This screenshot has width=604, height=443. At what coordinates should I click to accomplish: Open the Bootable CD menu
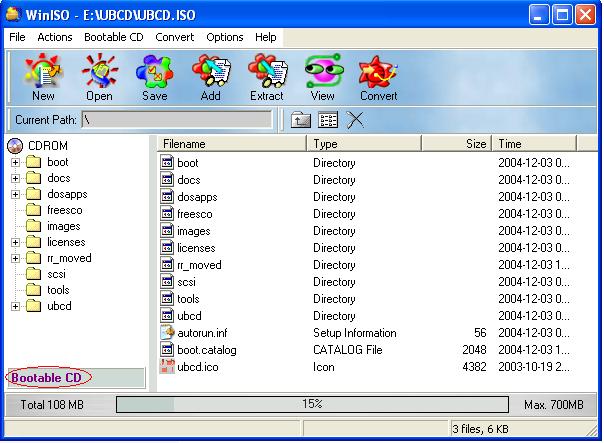point(114,37)
